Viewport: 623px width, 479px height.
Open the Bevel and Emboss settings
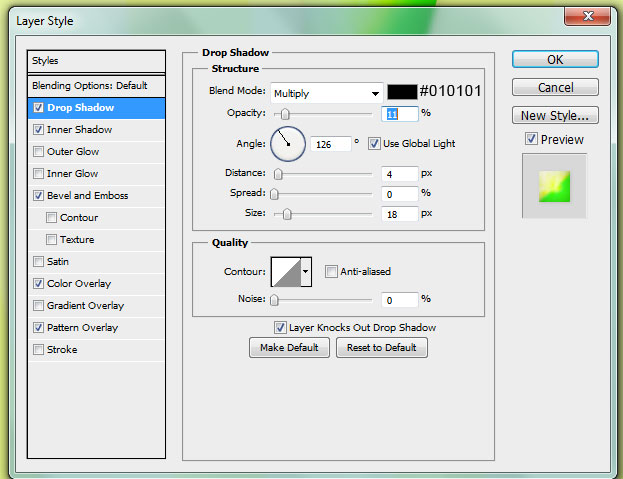87,196
